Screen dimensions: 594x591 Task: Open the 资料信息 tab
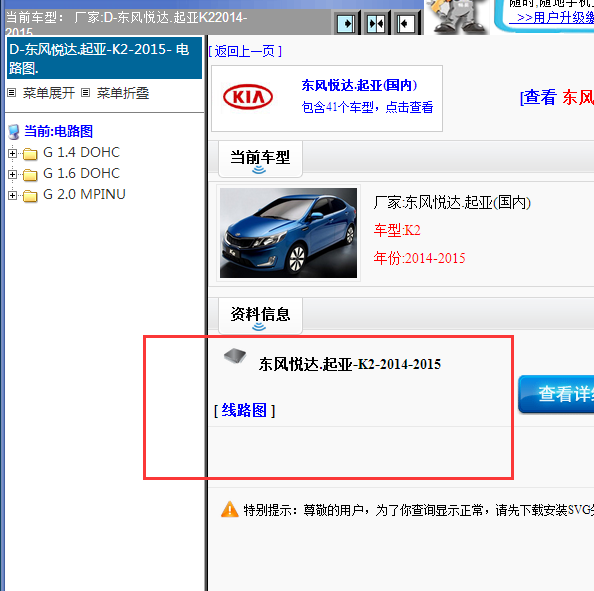[260, 315]
